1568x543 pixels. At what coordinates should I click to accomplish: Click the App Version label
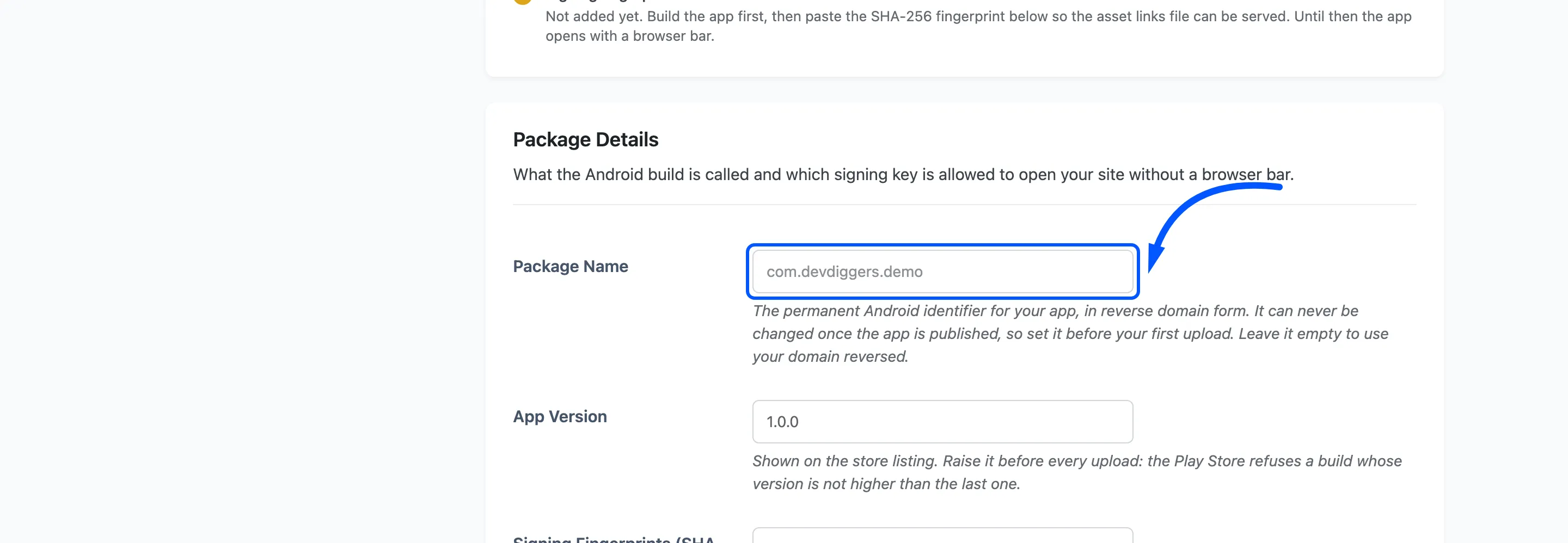560,417
